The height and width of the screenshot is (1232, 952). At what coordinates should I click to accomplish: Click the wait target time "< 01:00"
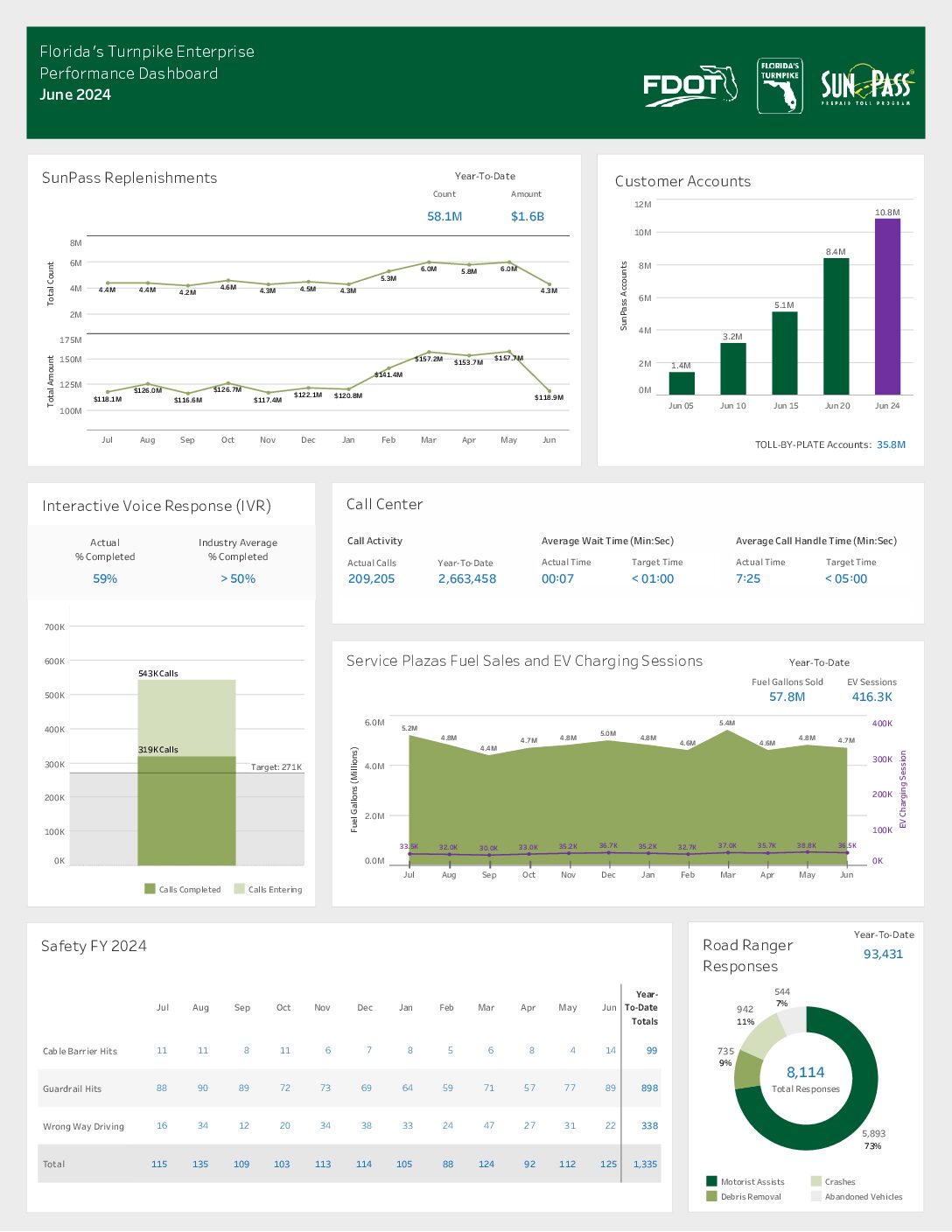click(653, 578)
